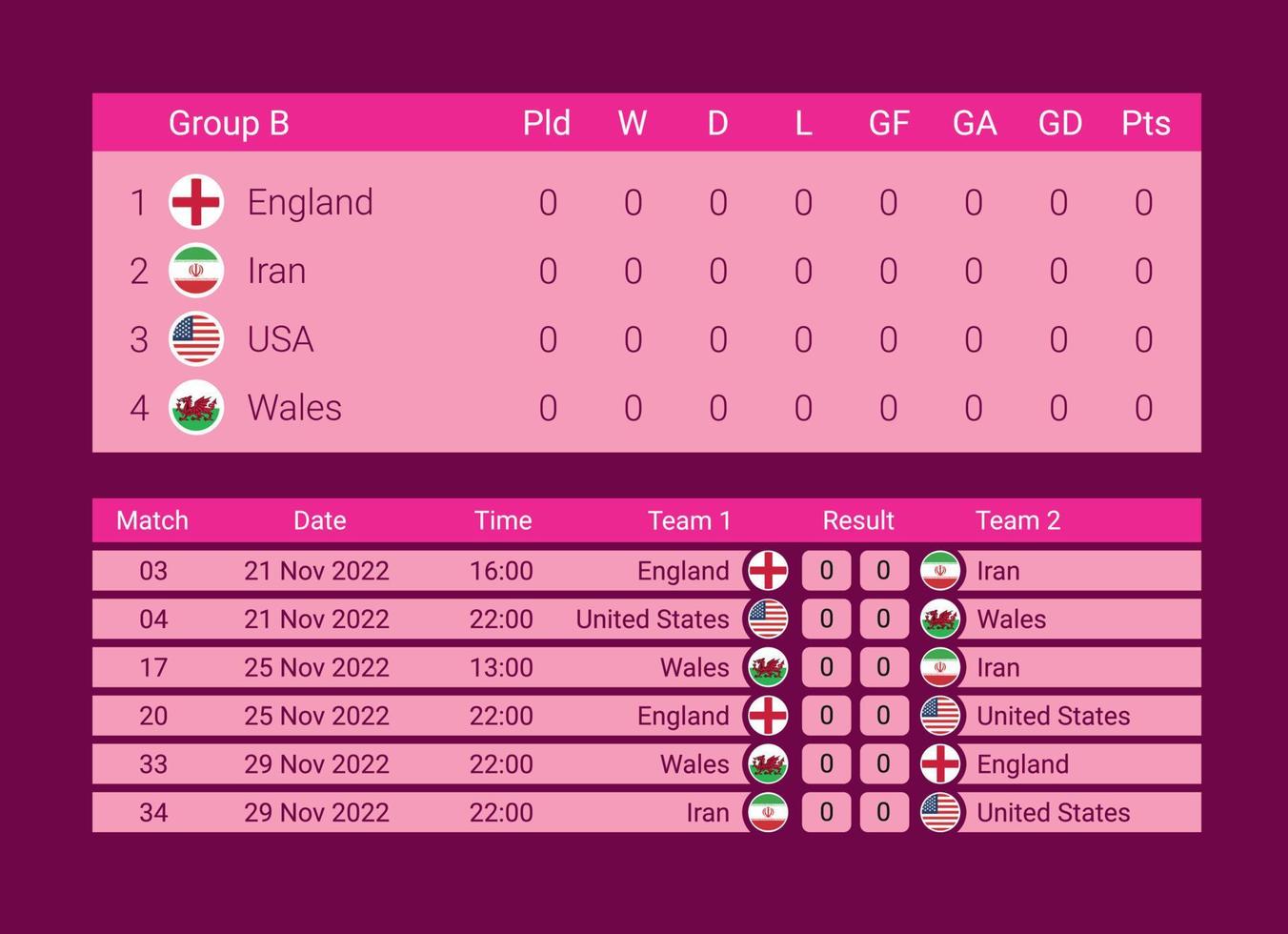Screen dimensions: 1288x934
Task: Select match number 33 row
Action: [647, 764]
